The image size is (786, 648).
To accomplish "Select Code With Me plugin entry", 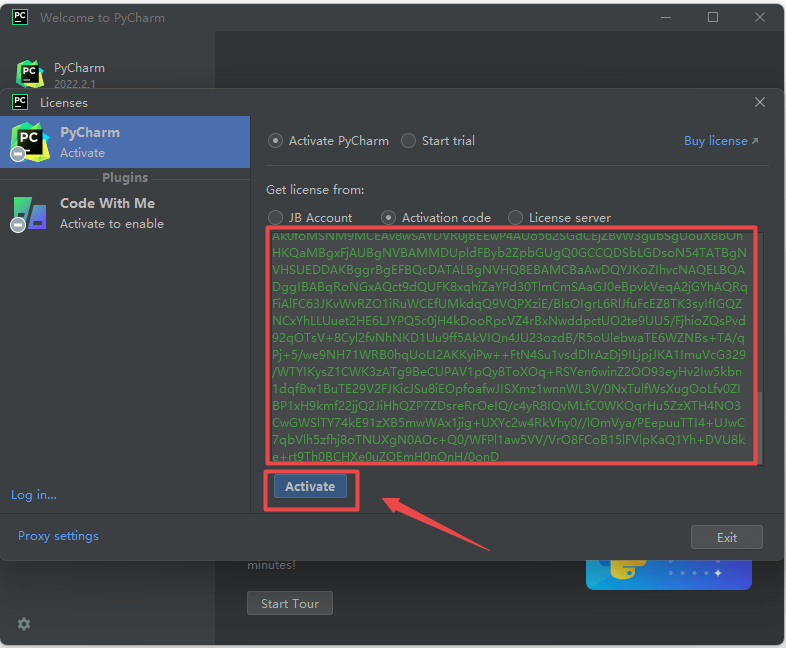I will 125,213.
